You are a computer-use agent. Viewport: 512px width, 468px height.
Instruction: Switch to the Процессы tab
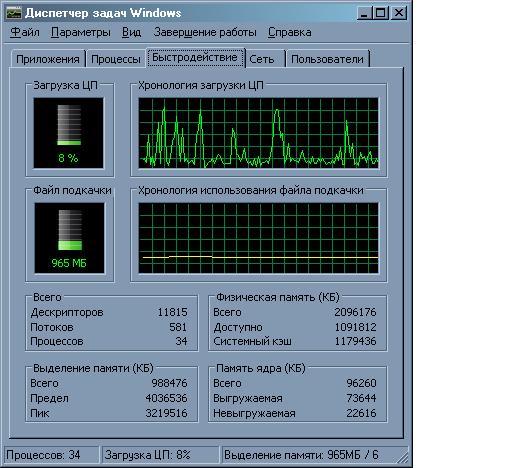pos(116,59)
